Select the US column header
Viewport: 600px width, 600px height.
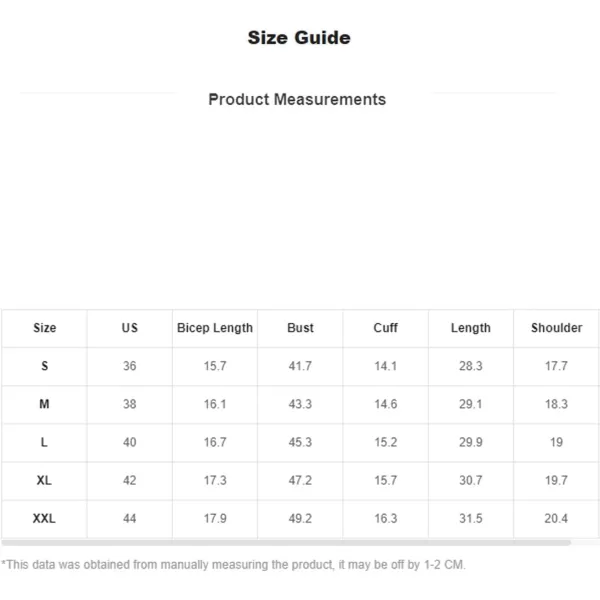pyautogui.click(x=130, y=328)
